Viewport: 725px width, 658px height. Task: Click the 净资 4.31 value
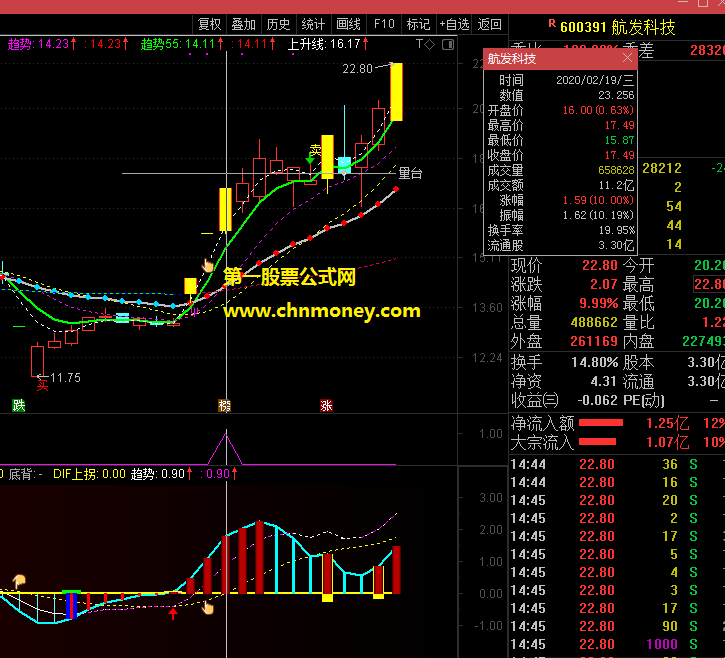(x=603, y=381)
